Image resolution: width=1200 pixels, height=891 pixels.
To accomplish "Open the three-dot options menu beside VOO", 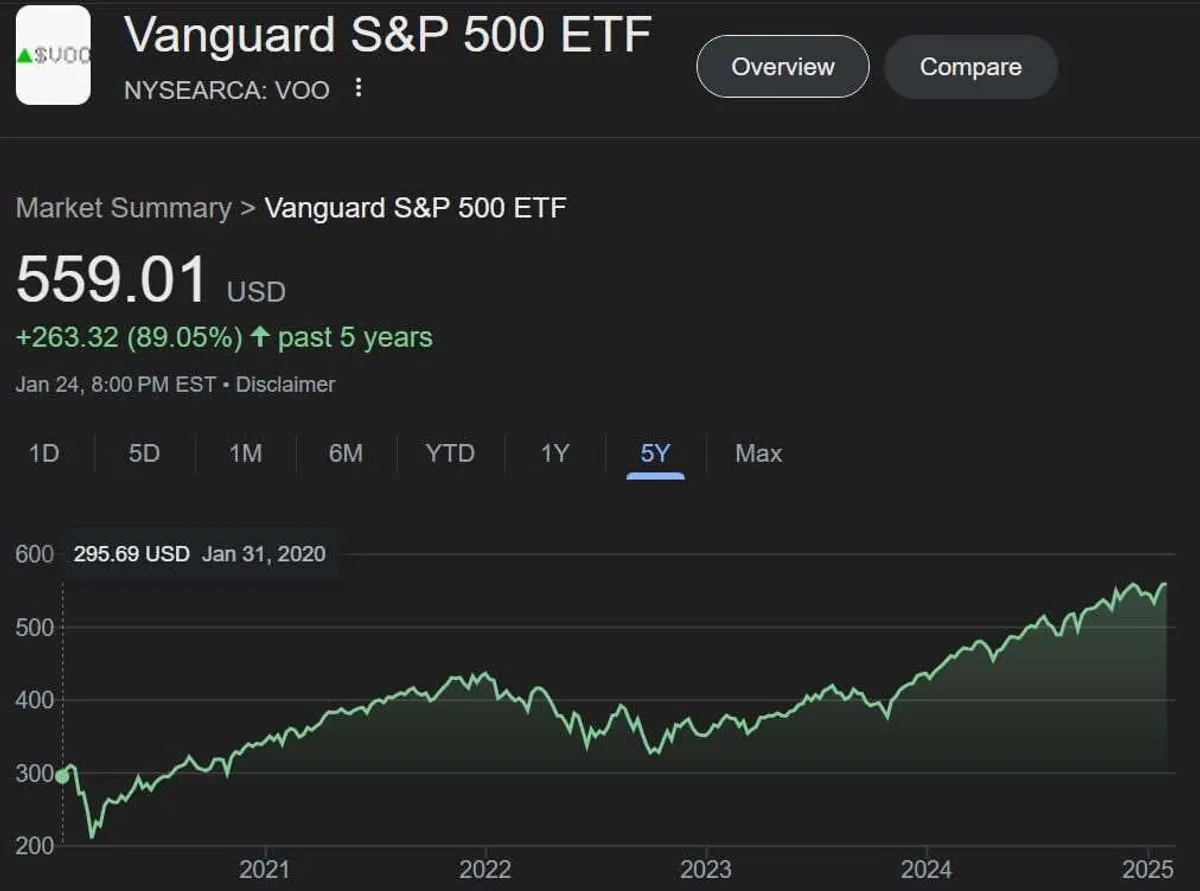I will [x=359, y=89].
